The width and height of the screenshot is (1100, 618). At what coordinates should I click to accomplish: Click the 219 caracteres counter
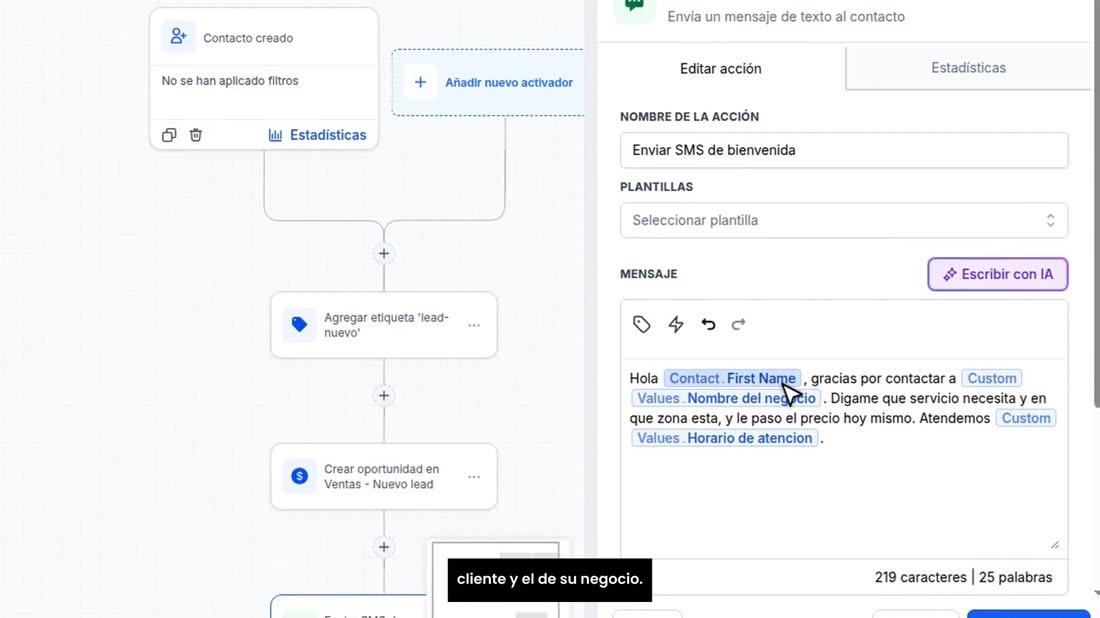920,577
